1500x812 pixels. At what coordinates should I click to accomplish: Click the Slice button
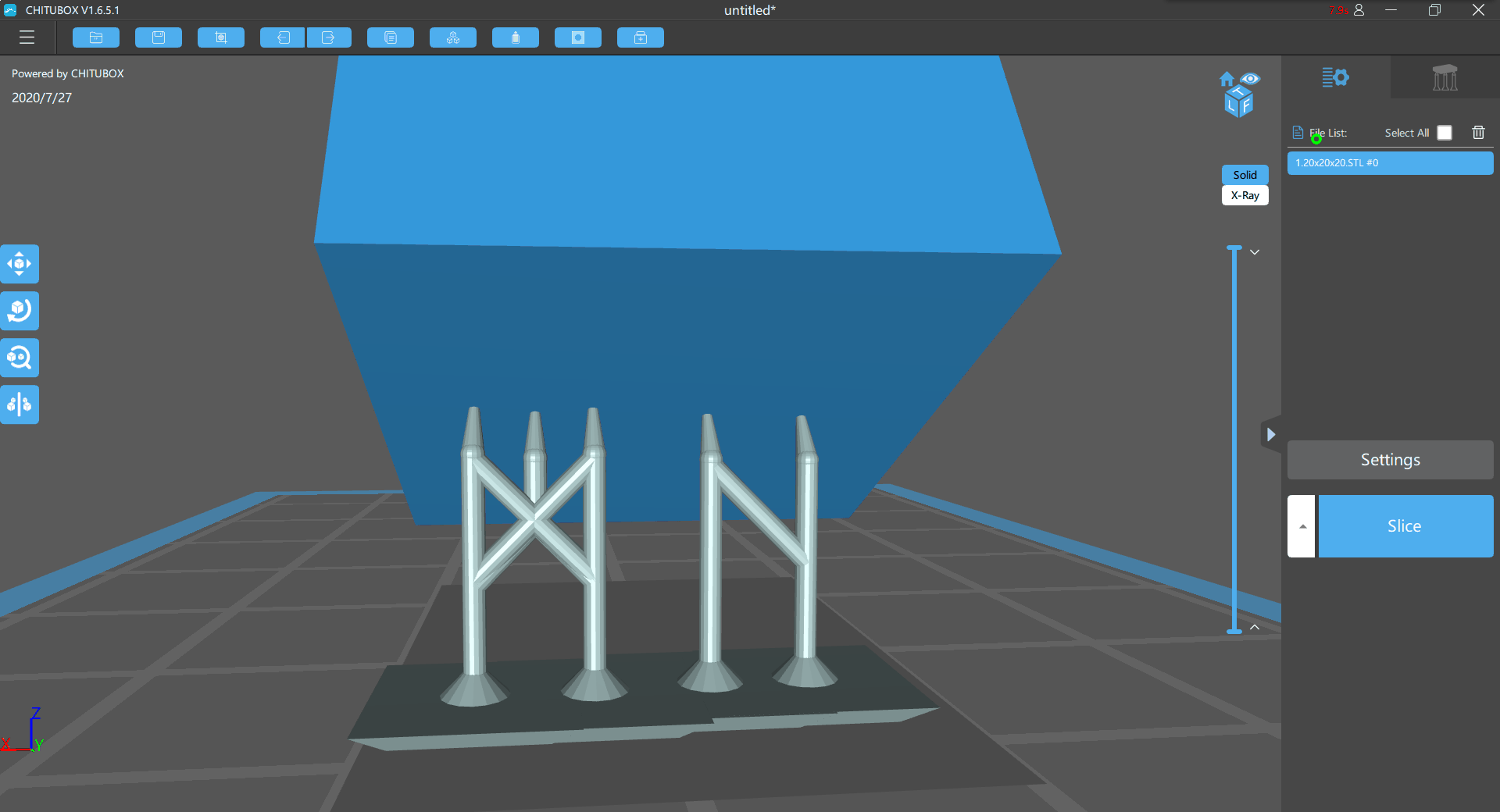[1405, 526]
